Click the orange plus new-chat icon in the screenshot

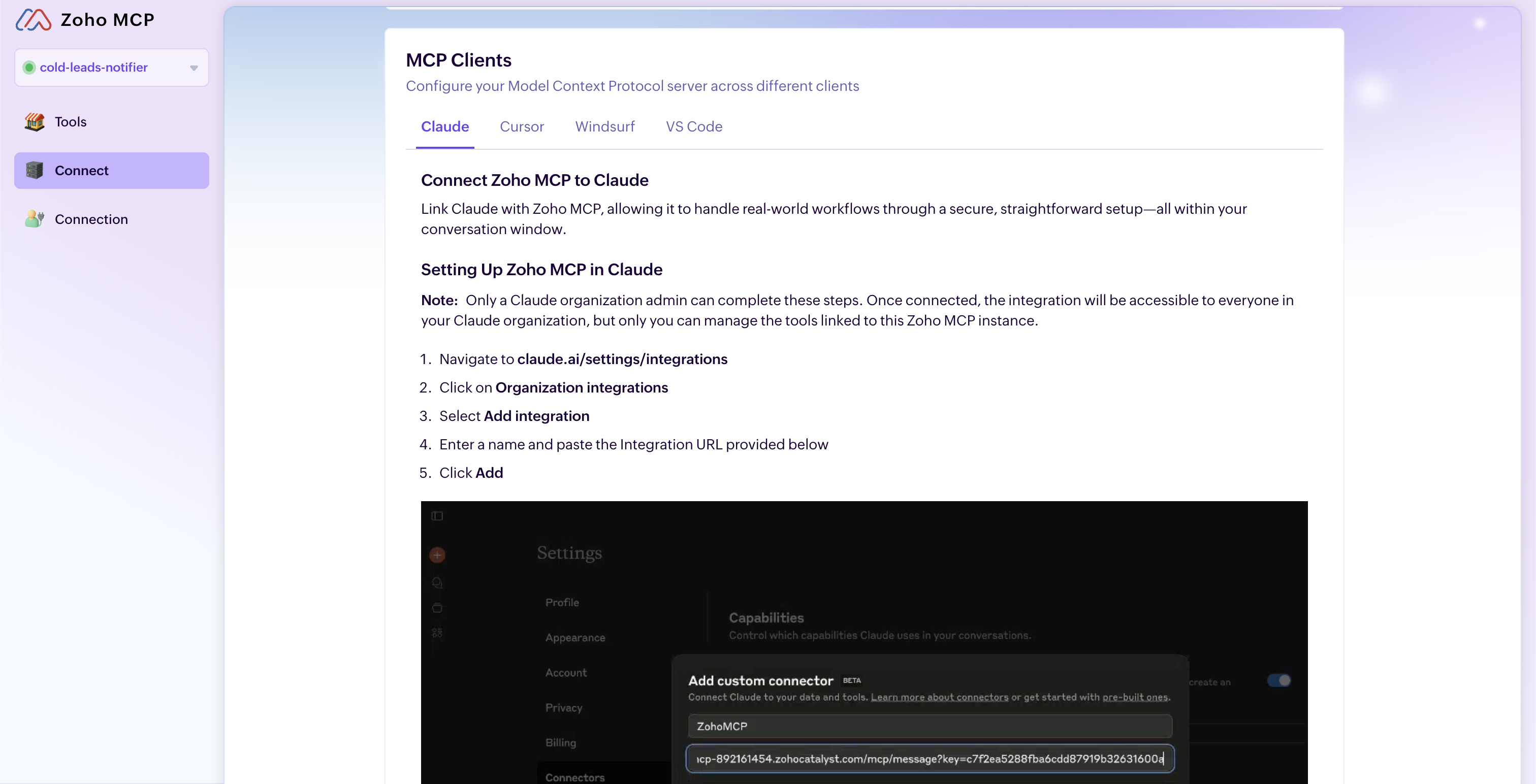click(437, 555)
